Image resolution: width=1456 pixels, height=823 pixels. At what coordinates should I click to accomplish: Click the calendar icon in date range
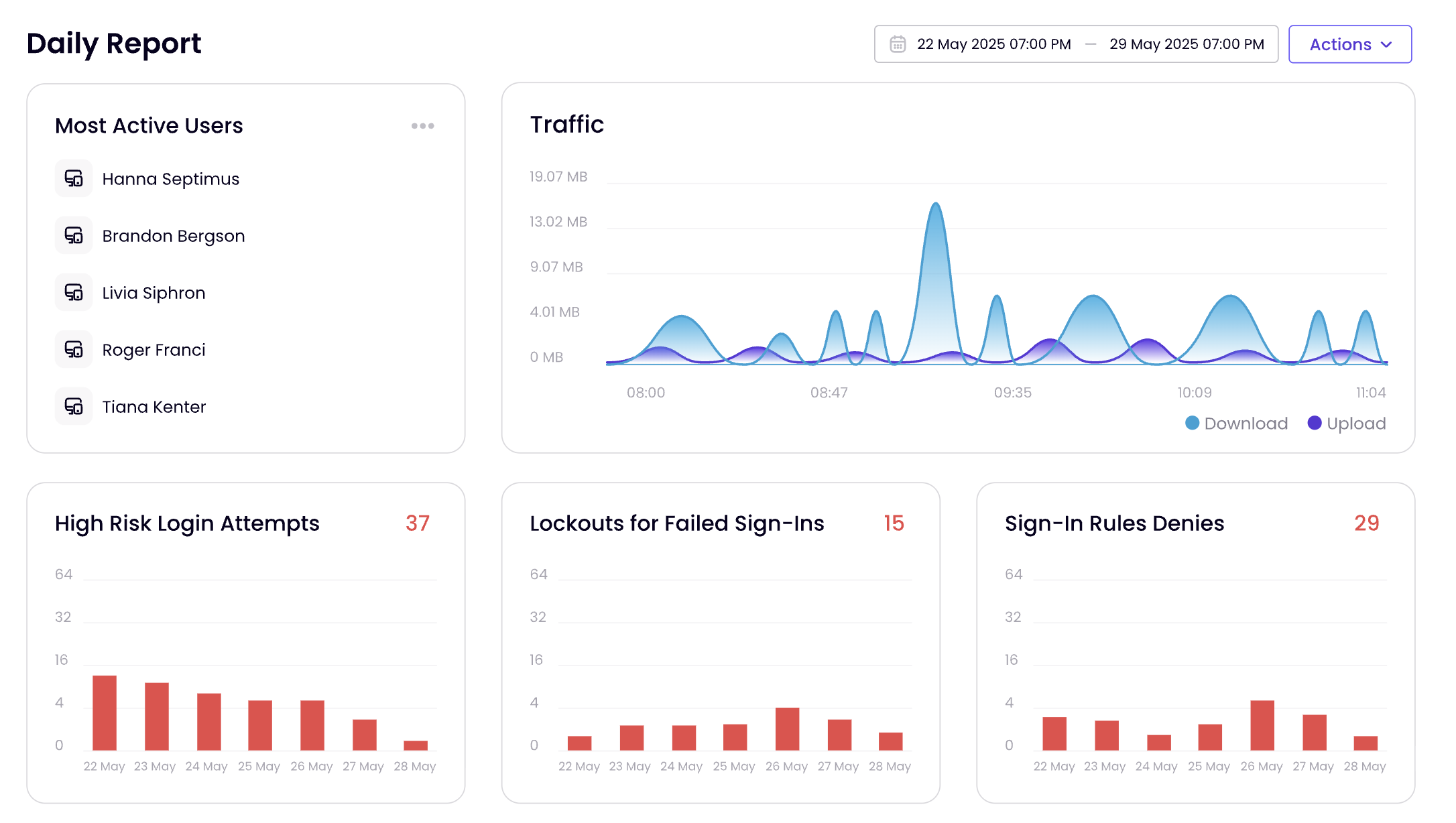898,44
